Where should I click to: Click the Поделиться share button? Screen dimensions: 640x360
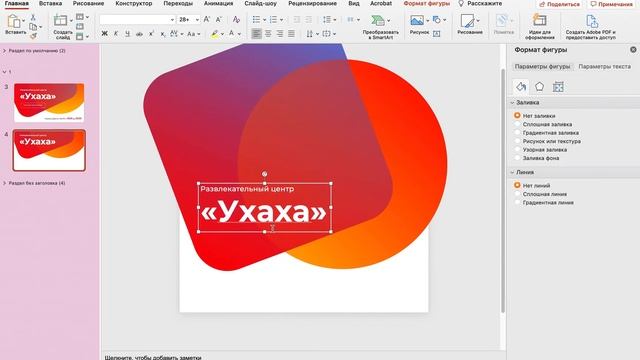559,4
